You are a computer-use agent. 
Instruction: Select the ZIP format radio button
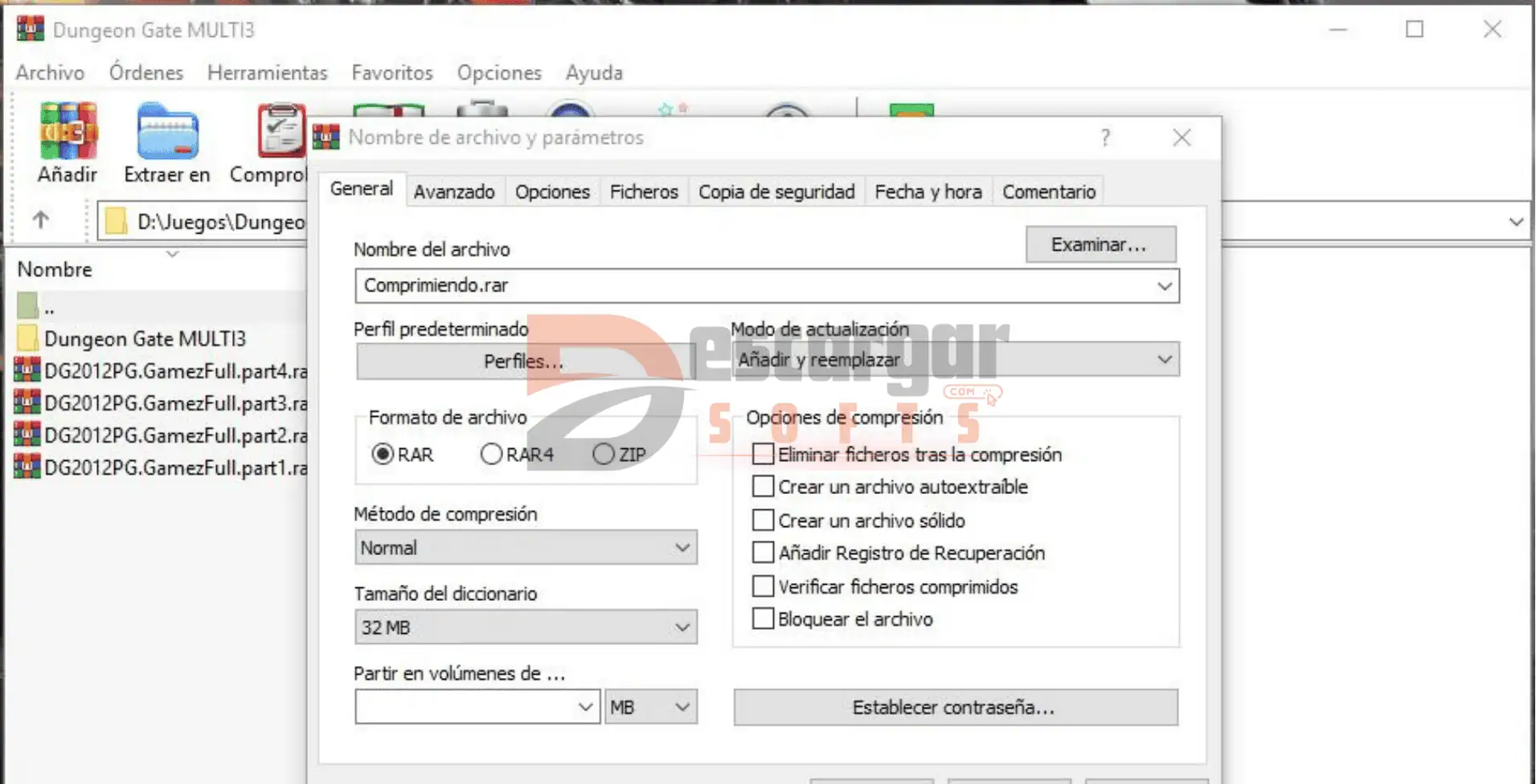click(604, 455)
